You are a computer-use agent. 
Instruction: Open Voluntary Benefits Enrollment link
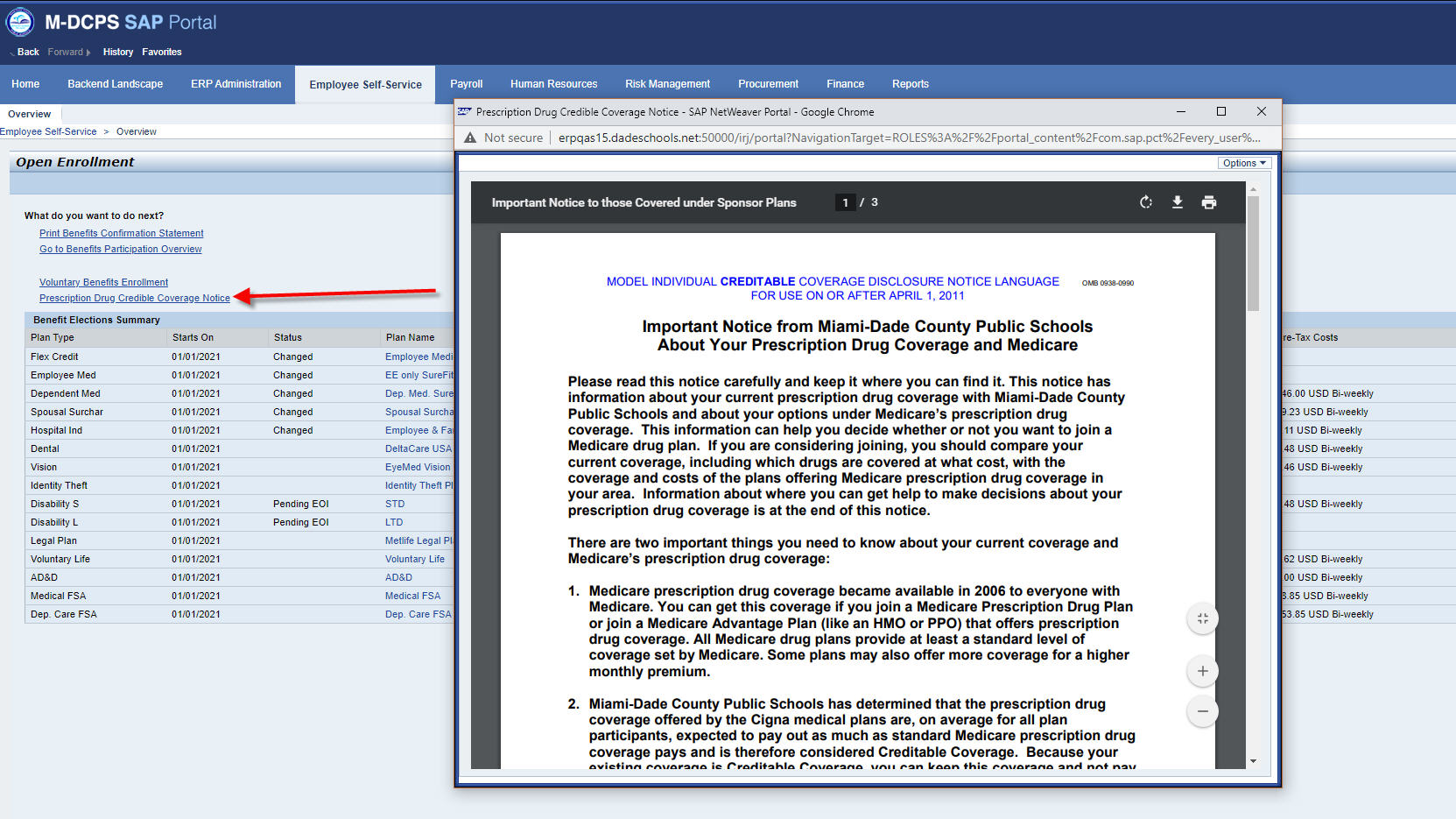click(104, 282)
